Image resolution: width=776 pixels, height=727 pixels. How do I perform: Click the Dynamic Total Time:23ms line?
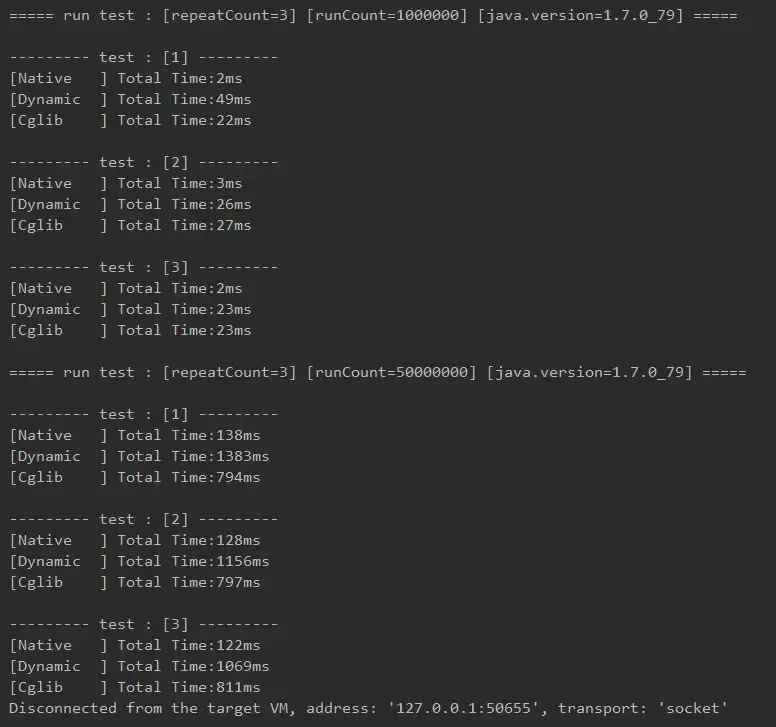(x=131, y=309)
